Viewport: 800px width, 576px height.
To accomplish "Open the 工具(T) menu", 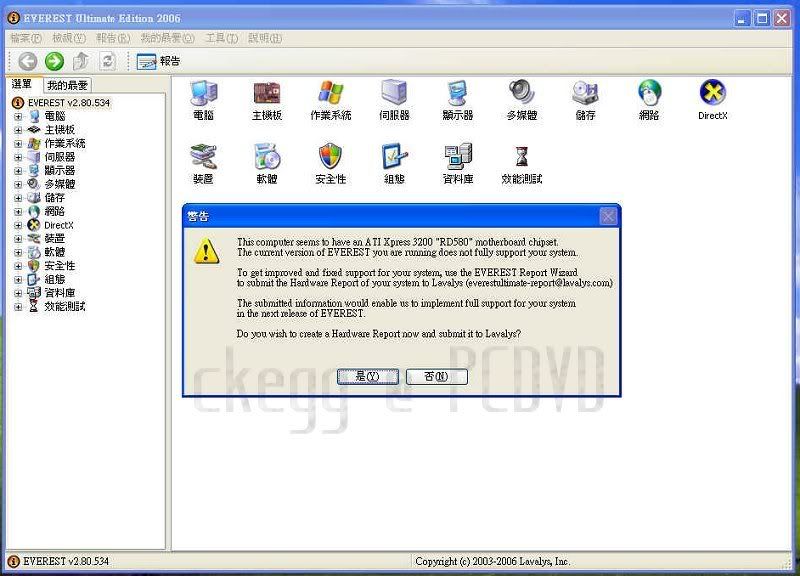I will (221, 38).
